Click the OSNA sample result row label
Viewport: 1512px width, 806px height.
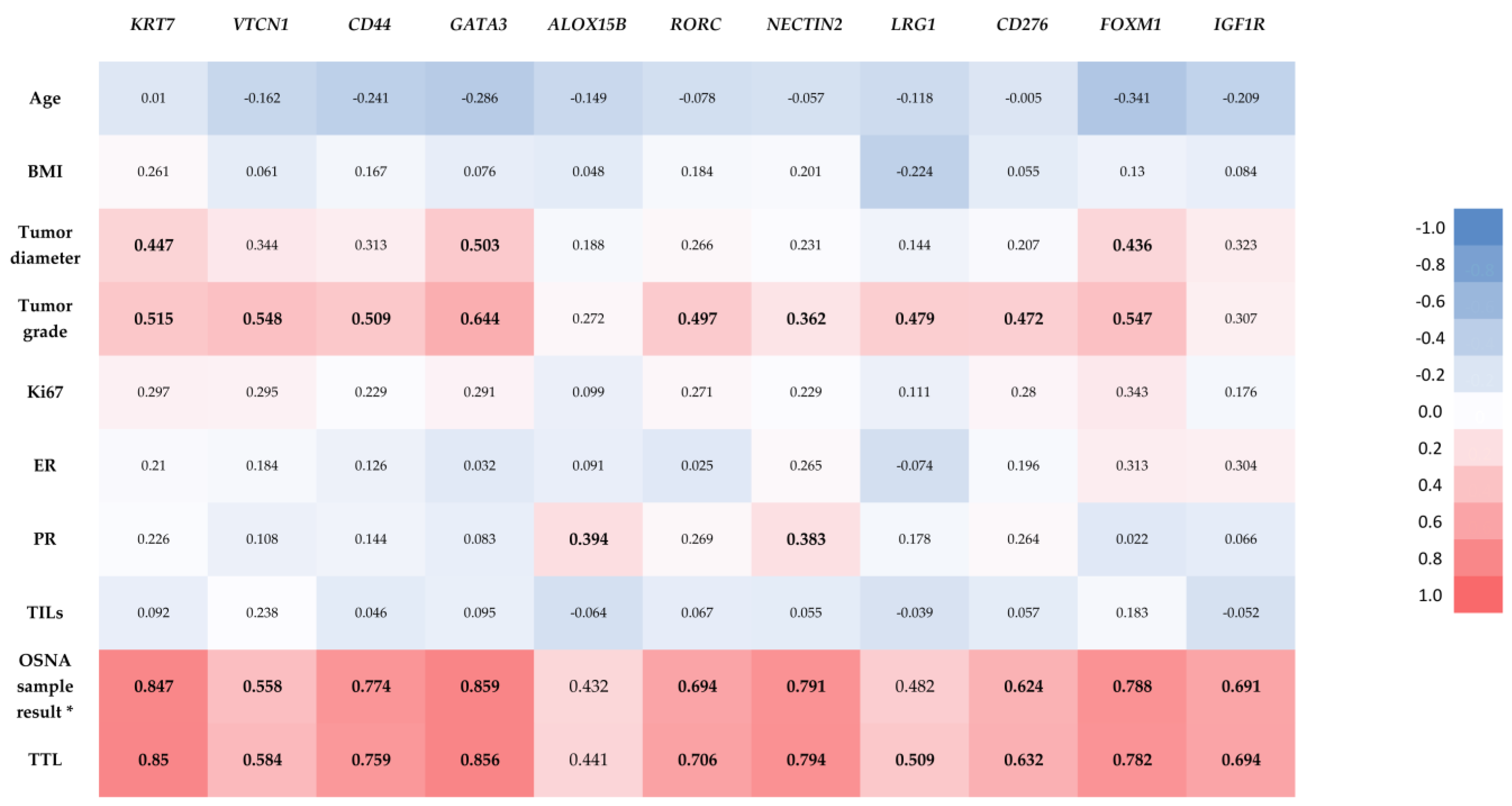(45, 686)
